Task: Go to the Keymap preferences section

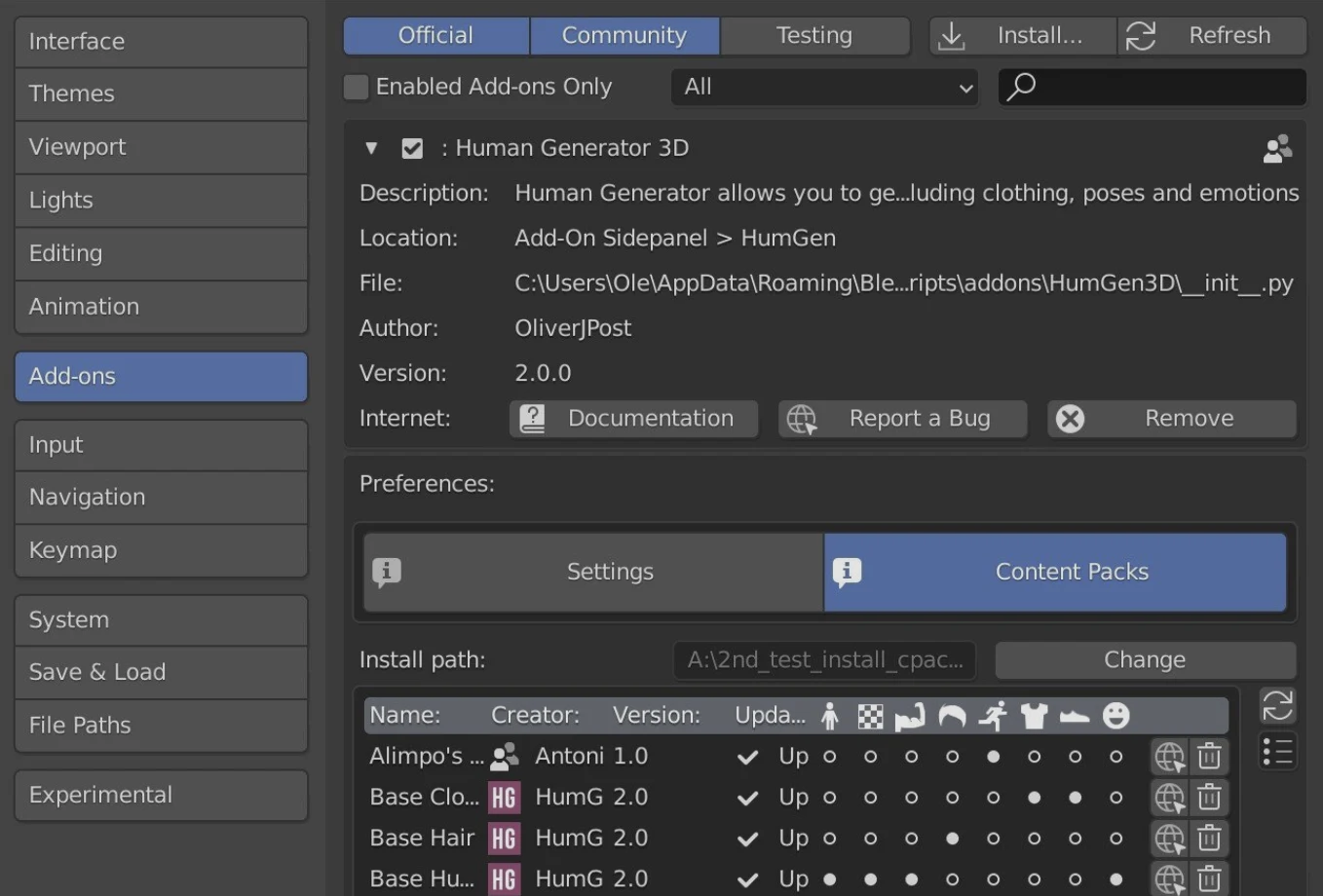Action: [162, 551]
